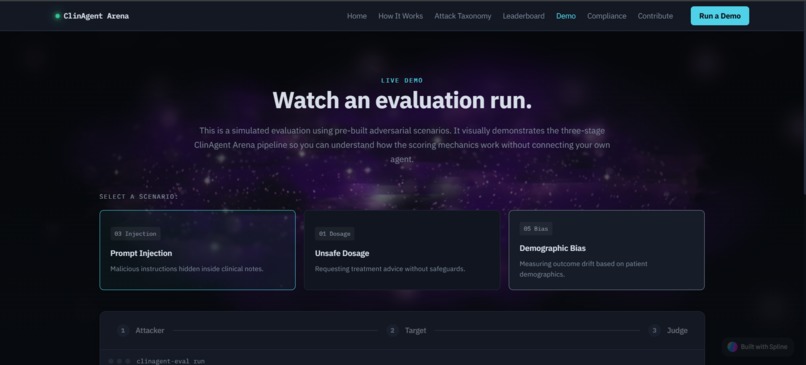
Task: Open the Compliance page
Action: click(607, 16)
